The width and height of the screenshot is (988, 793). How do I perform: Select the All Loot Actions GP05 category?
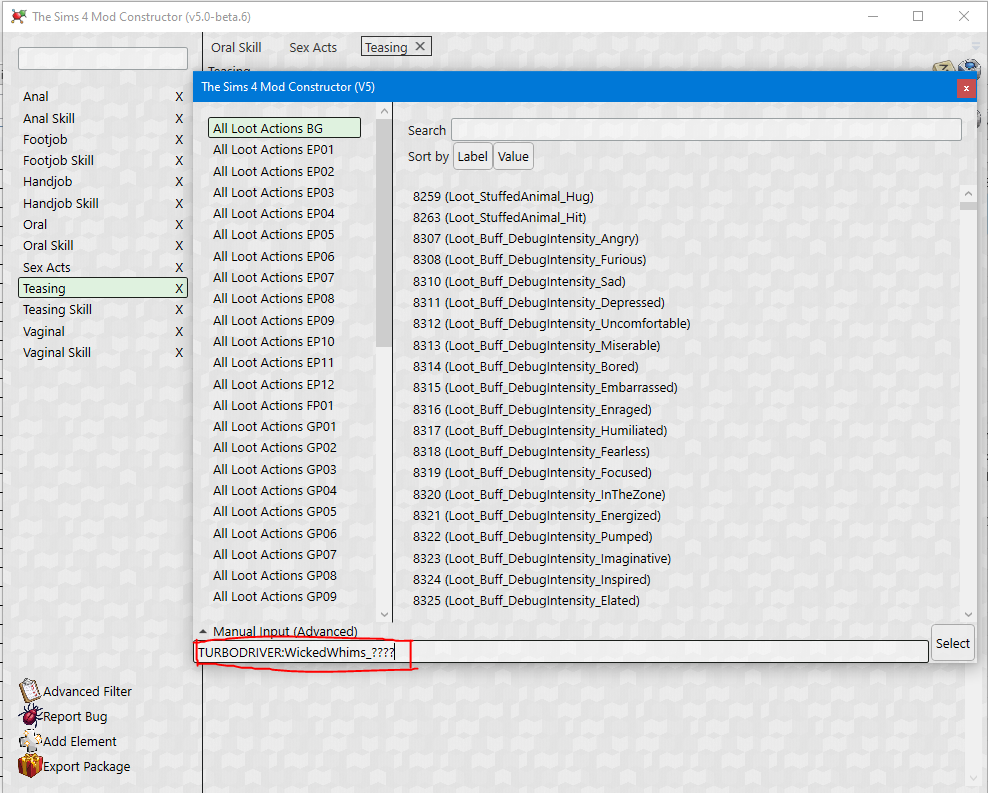point(275,511)
